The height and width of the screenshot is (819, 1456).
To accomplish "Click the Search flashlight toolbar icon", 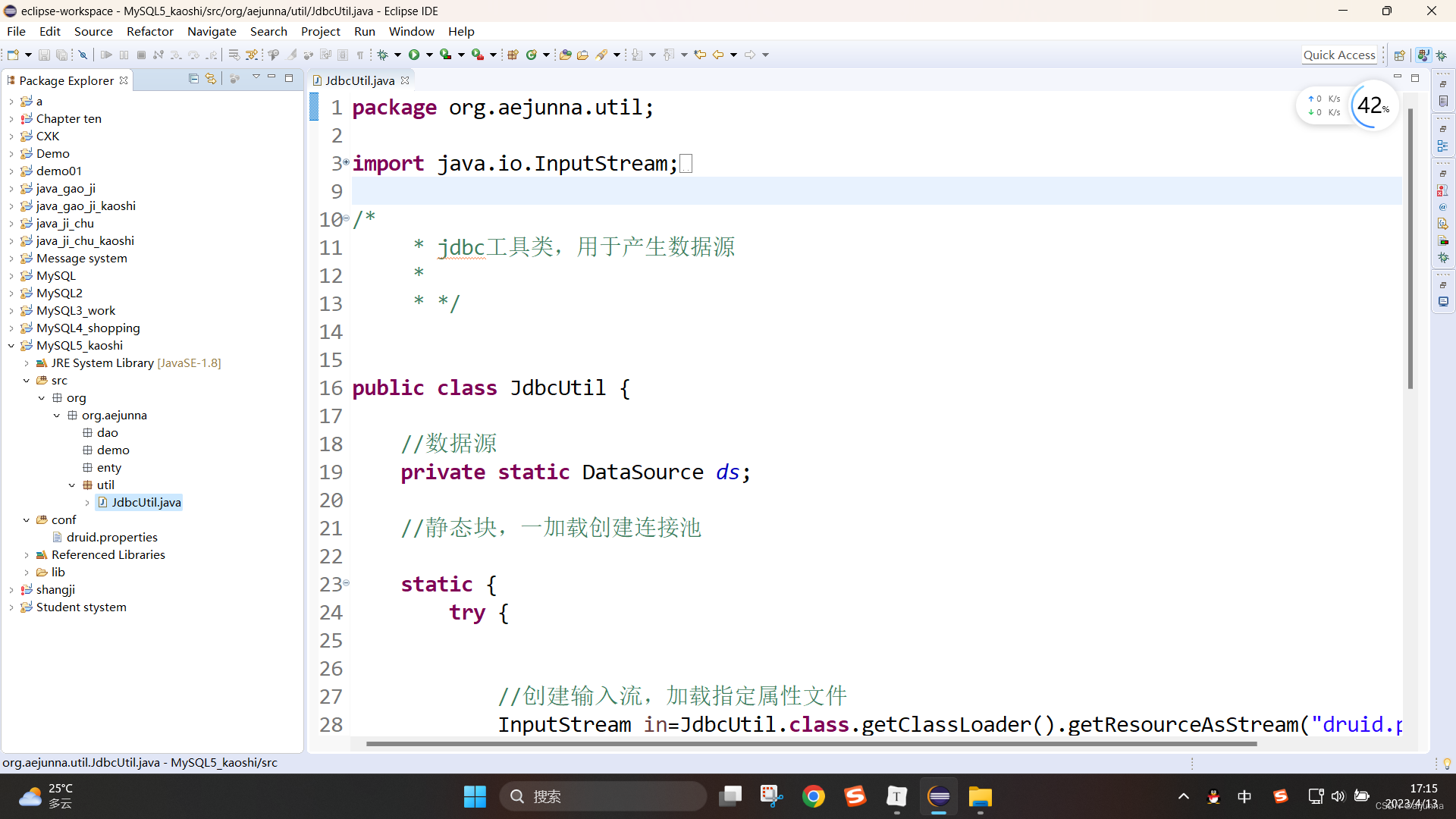I will click(602, 55).
